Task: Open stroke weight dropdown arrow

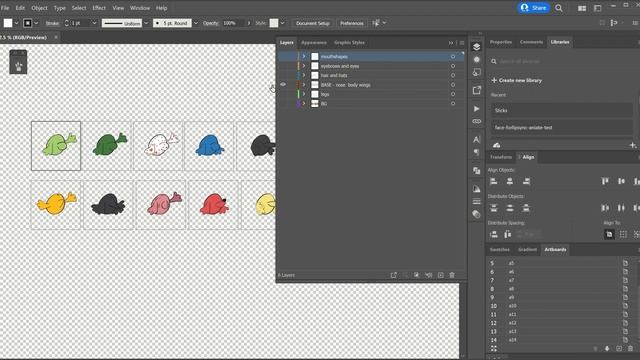Action: (x=94, y=23)
